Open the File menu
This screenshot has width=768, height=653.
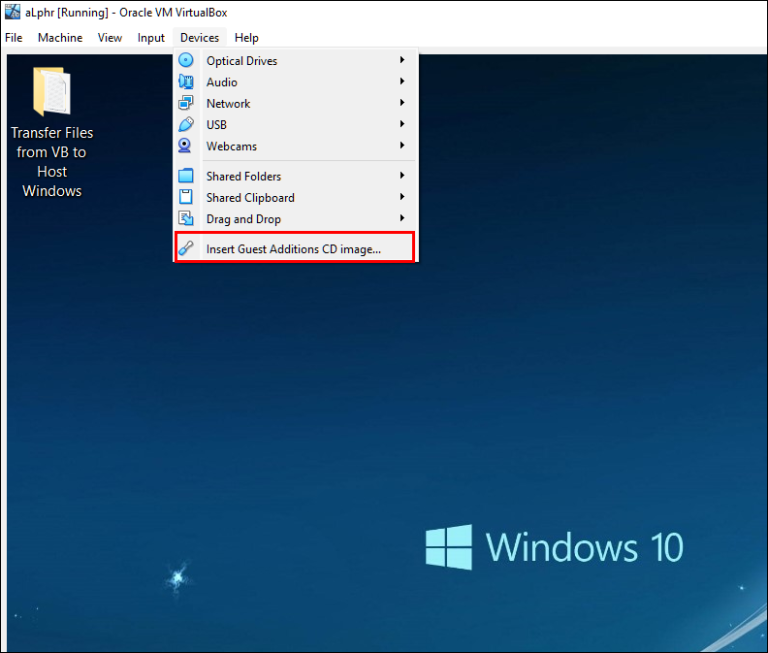(x=14, y=38)
